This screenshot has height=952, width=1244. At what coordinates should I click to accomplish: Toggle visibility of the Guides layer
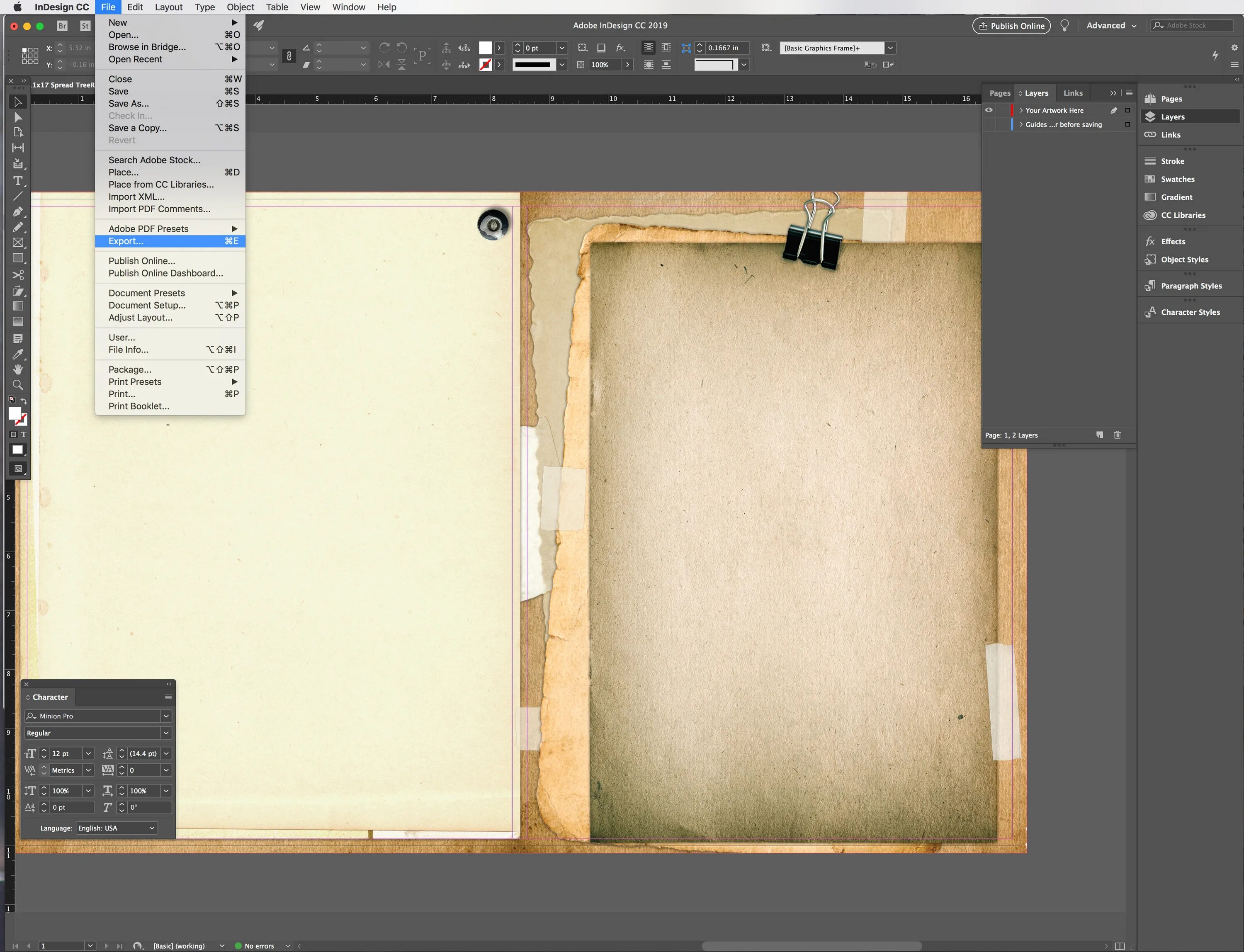[x=989, y=125]
